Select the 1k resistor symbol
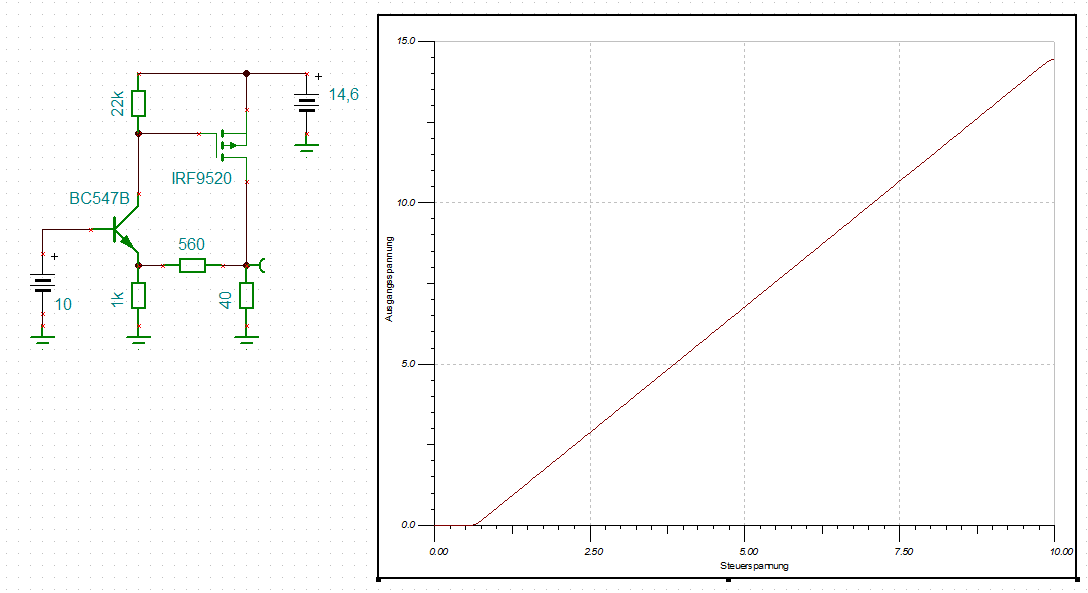This screenshot has height=593, width=1088. pos(139,295)
